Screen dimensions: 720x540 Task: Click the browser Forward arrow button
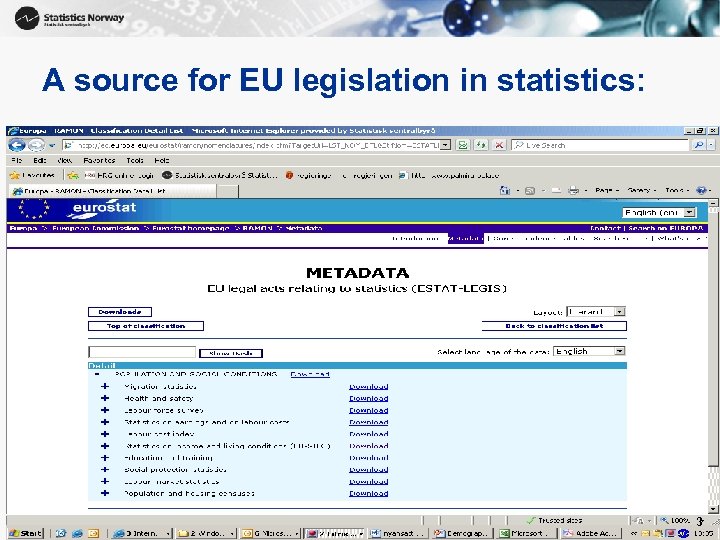[36, 145]
